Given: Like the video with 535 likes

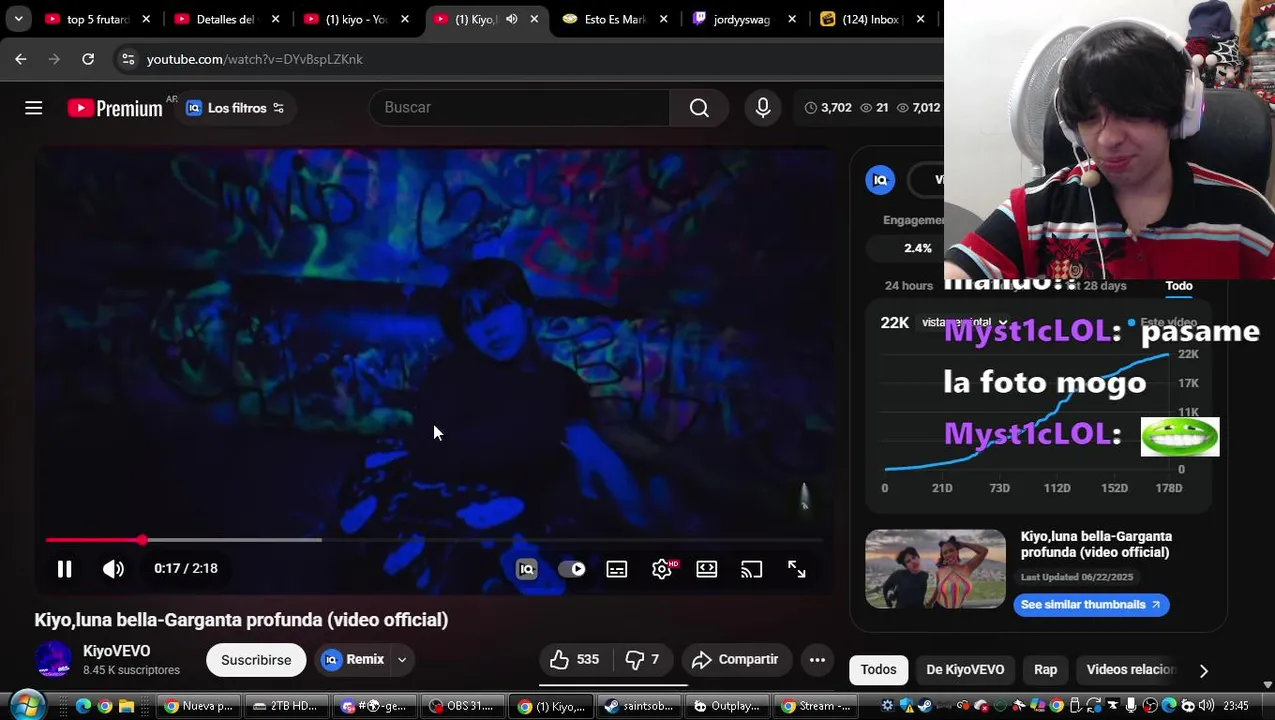Looking at the screenshot, I should [574, 660].
